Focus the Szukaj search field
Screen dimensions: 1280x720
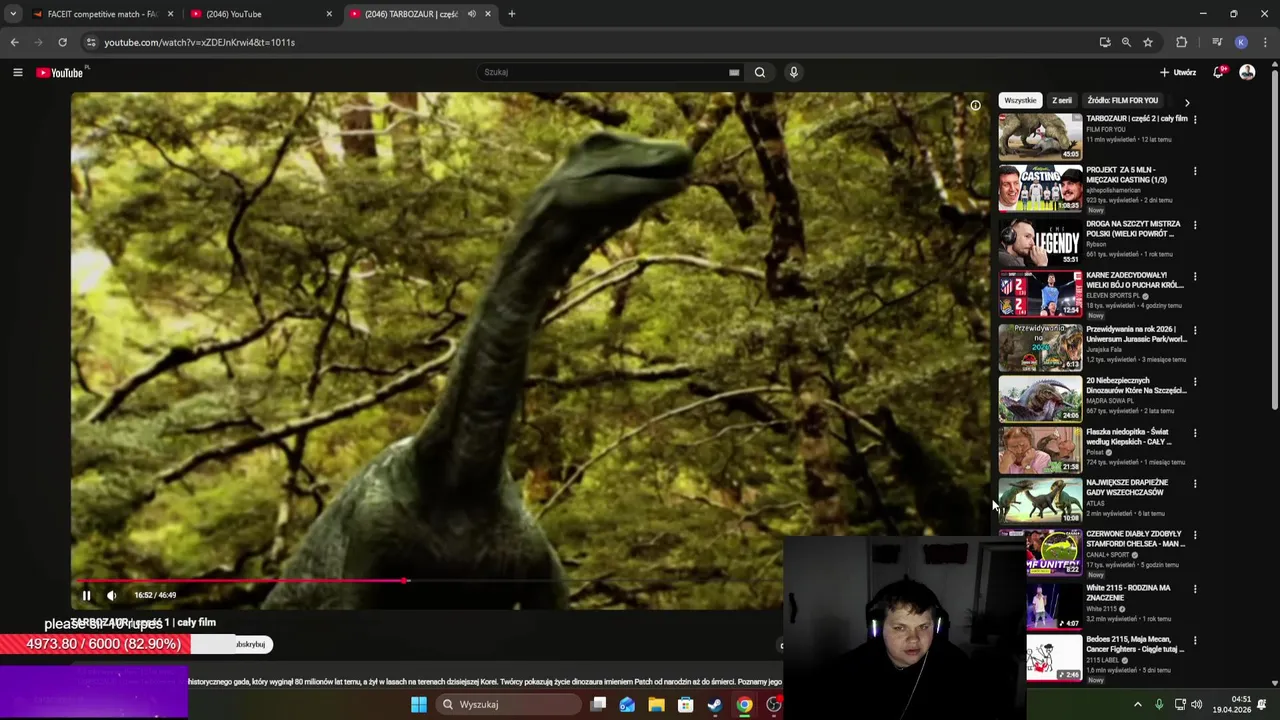tap(605, 72)
